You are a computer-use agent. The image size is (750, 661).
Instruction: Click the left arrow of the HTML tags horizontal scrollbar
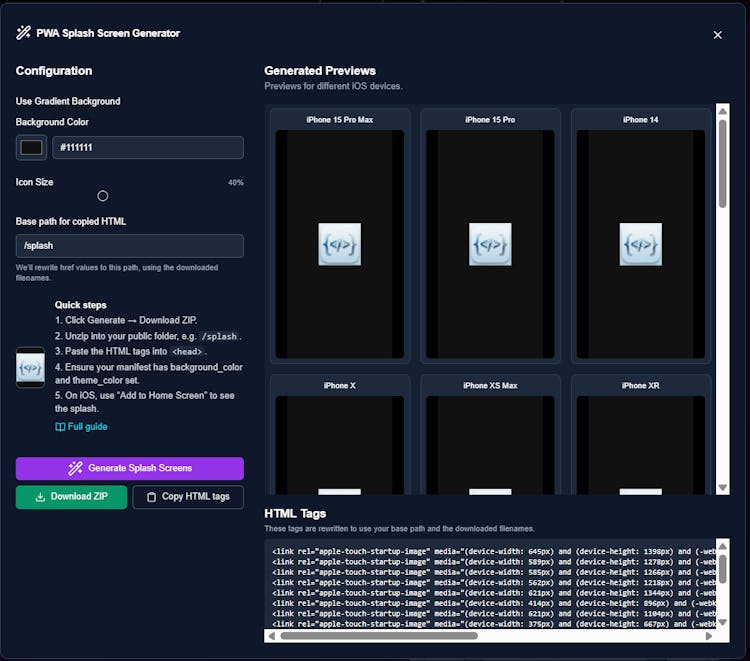[272, 635]
